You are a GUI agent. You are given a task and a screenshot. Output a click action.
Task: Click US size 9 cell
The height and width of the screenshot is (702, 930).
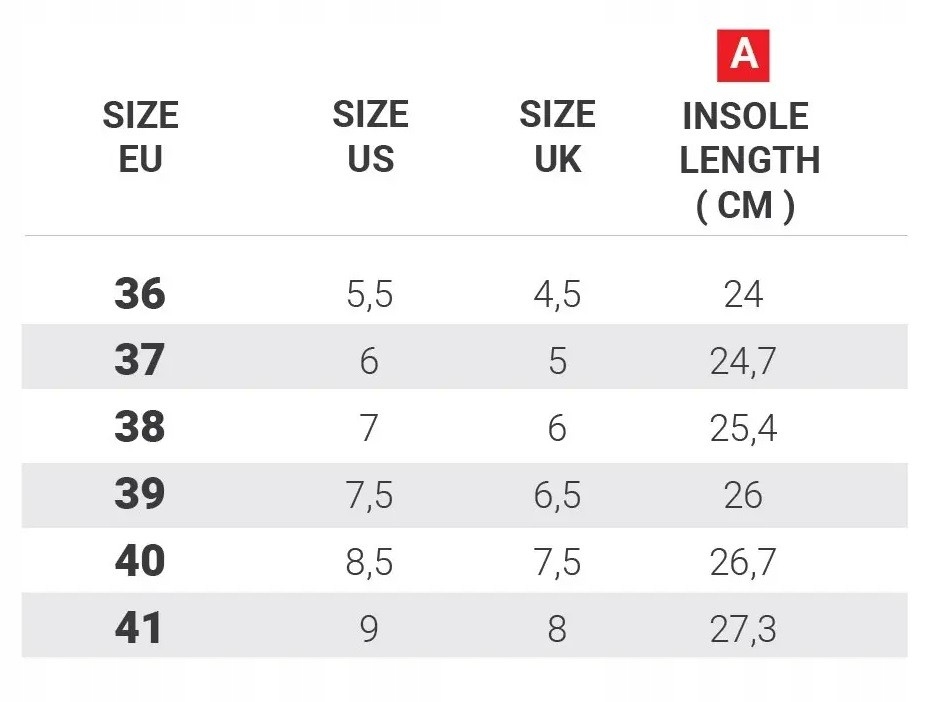[x=369, y=630]
